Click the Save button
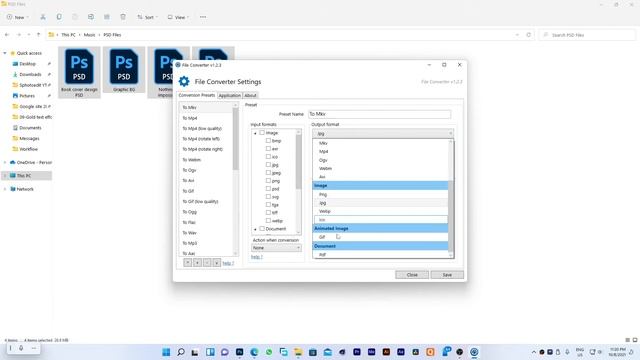 pos(447,275)
